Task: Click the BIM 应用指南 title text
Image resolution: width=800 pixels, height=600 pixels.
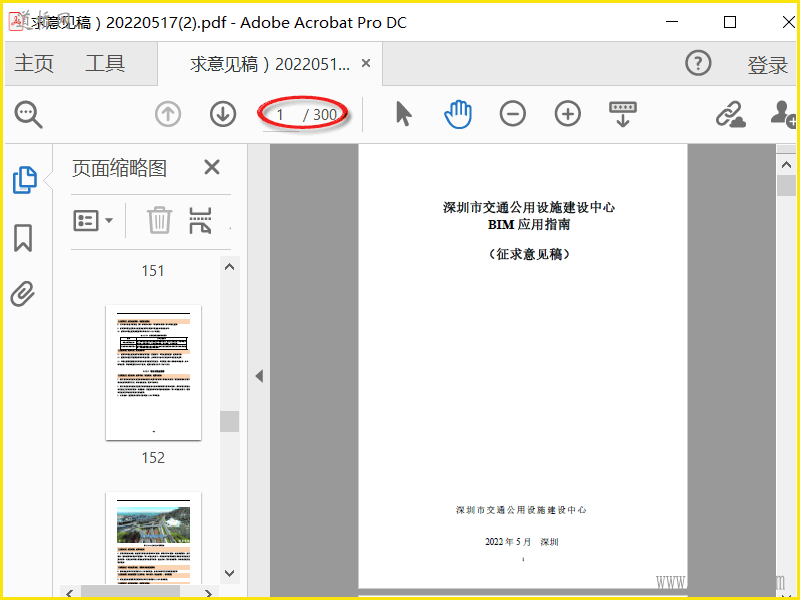Action: [529, 224]
